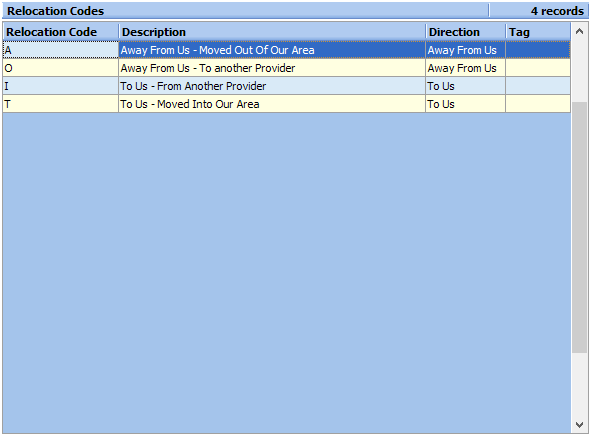Sort by Relocation Code column header

point(61,32)
